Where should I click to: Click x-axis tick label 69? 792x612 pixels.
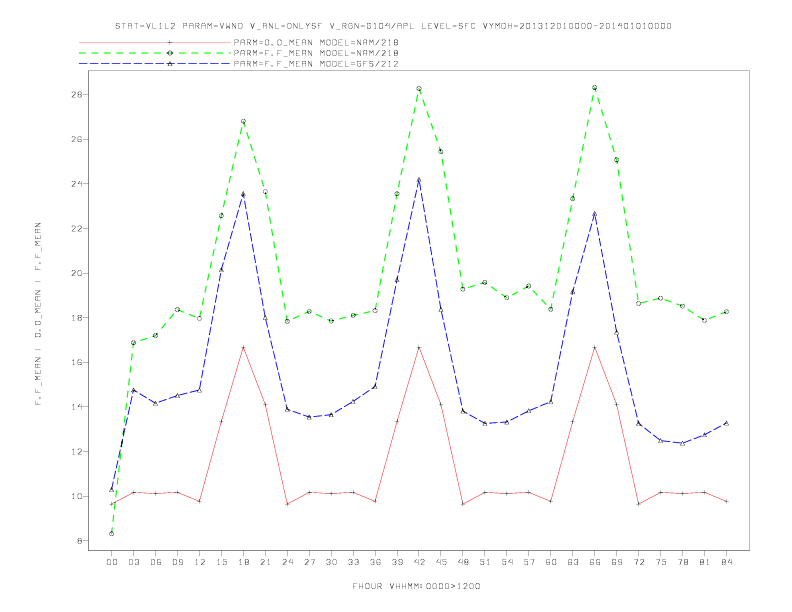click(617, 562)
